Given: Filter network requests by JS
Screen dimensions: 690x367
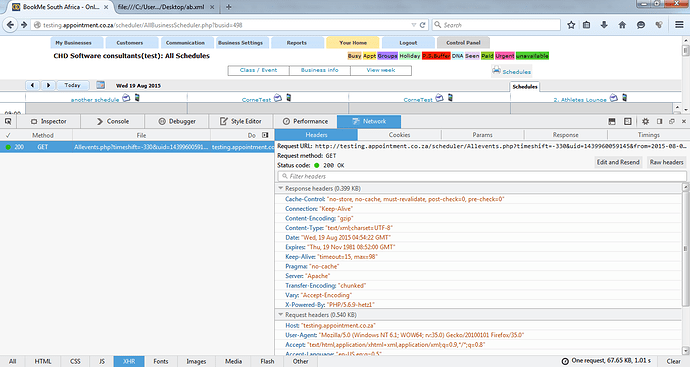Looking at the screenshot, I should pyautogui.click(x=102, y=361).
